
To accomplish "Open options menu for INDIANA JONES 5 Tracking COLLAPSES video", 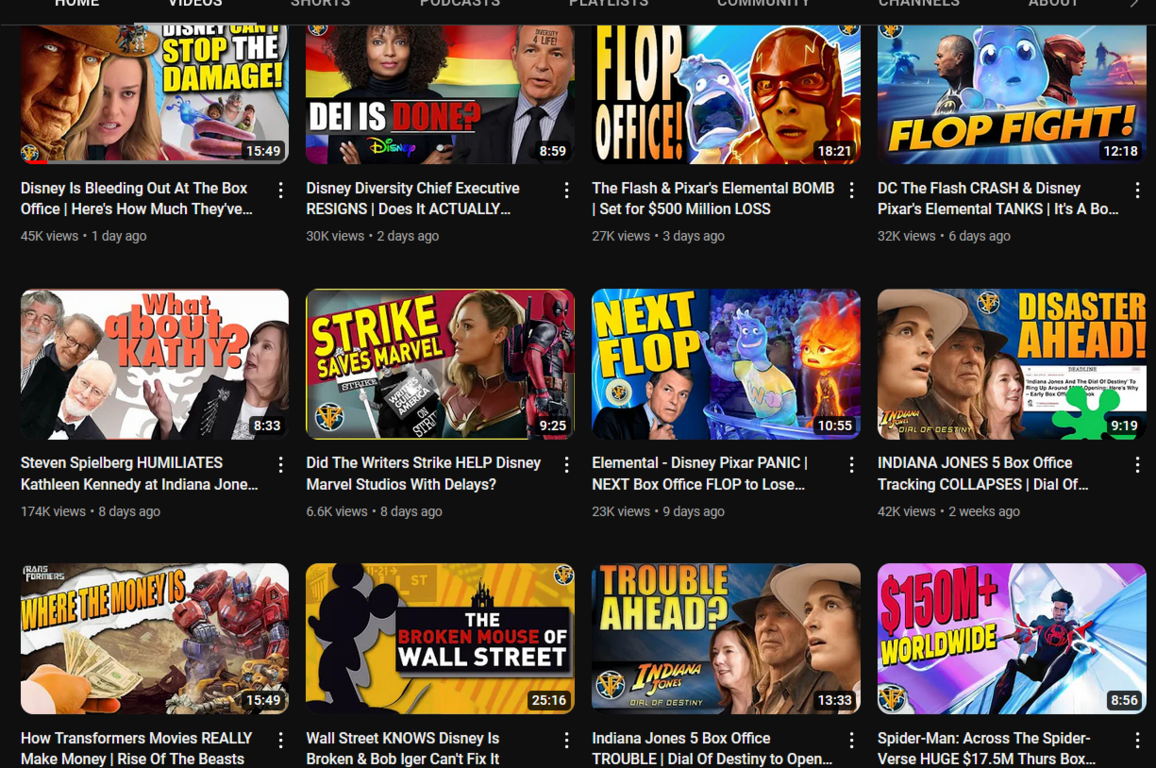I will pyautogui.click(x=1137, y=464).
